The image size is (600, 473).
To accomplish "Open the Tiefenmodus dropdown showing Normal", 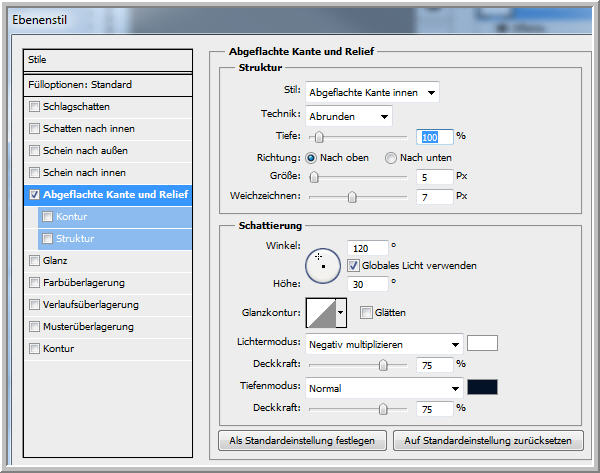I will coord(385,388).
